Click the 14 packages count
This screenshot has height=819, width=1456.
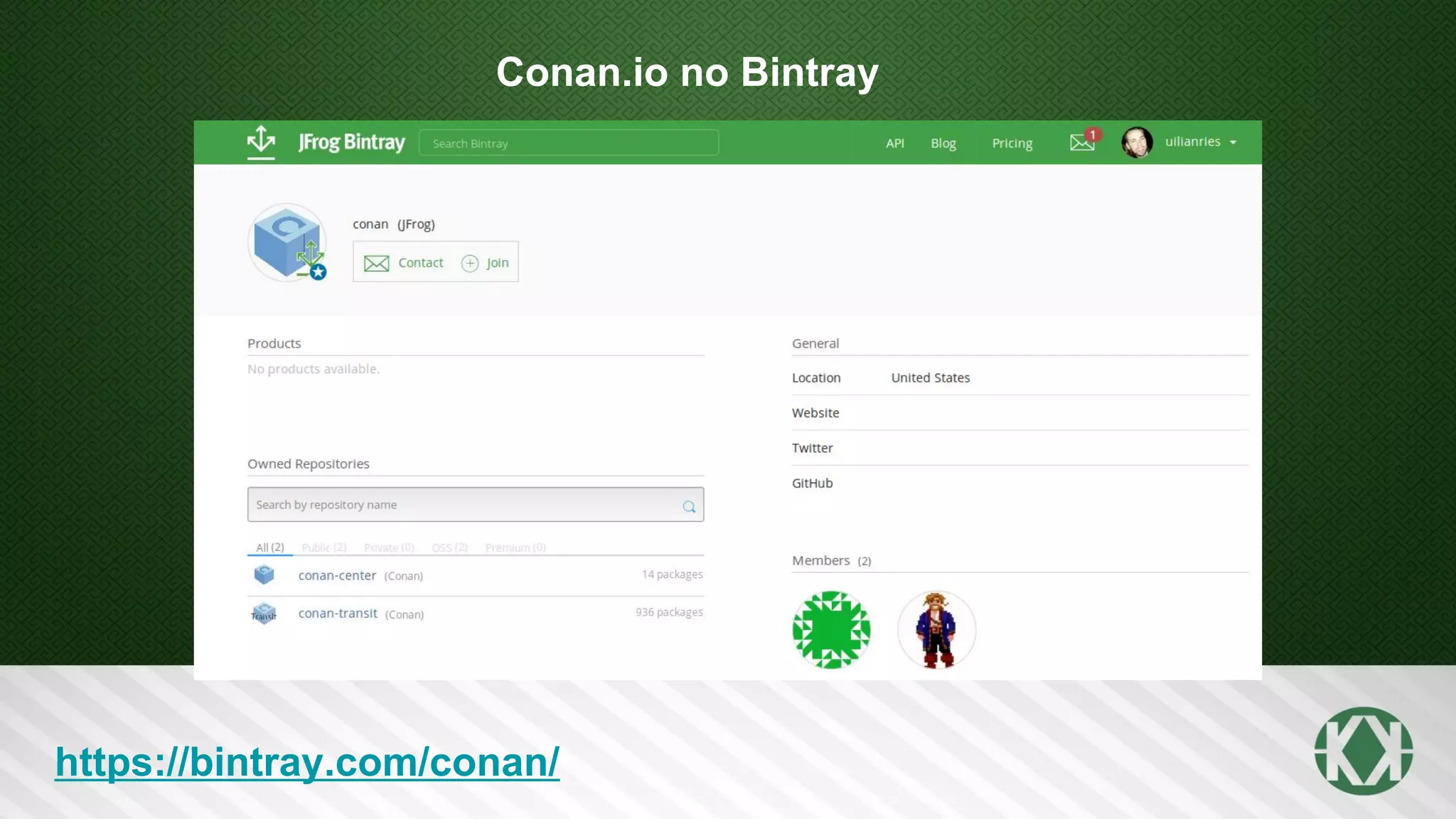click(x=673, y=574)
